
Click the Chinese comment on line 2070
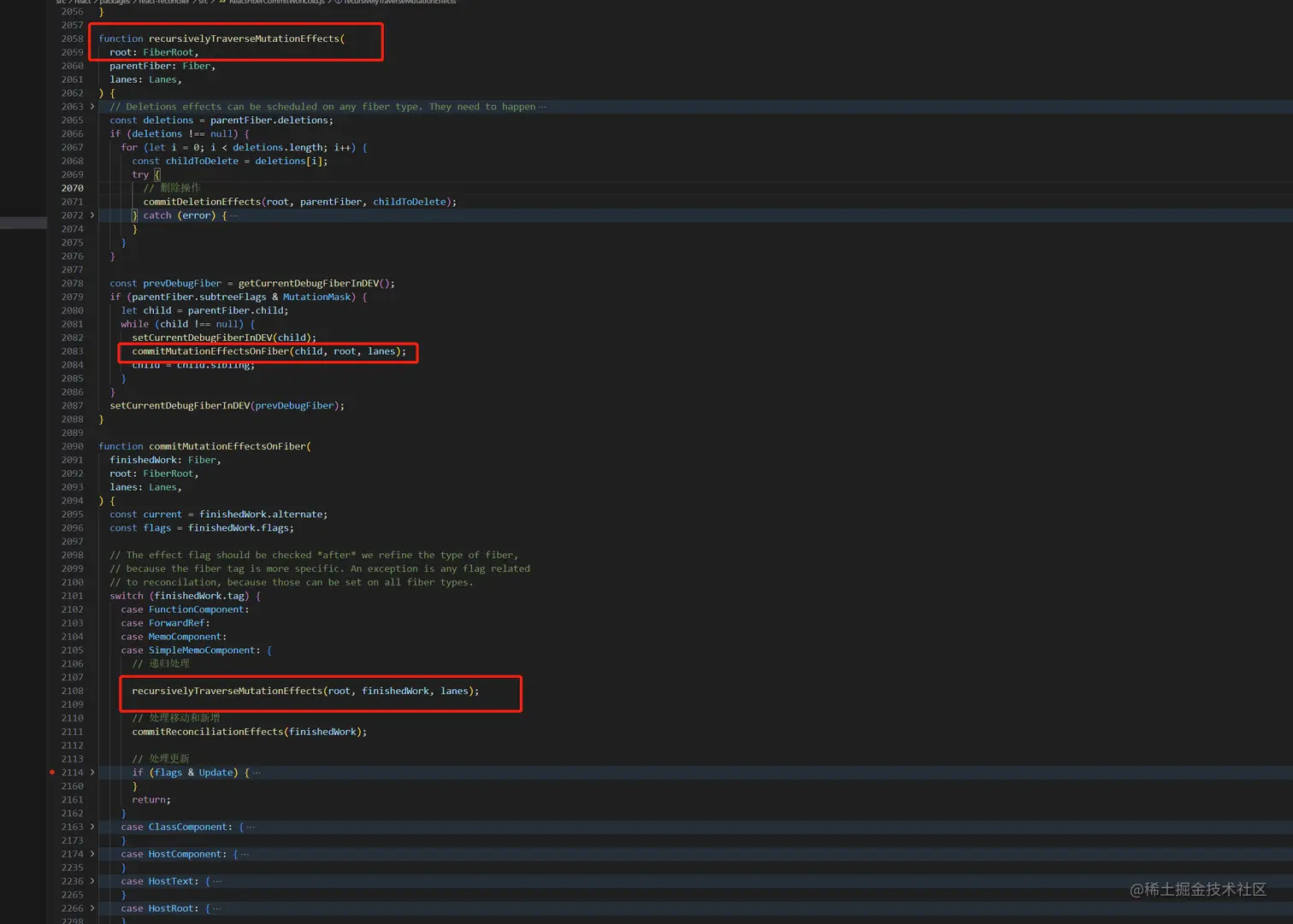tap(172, 188)
